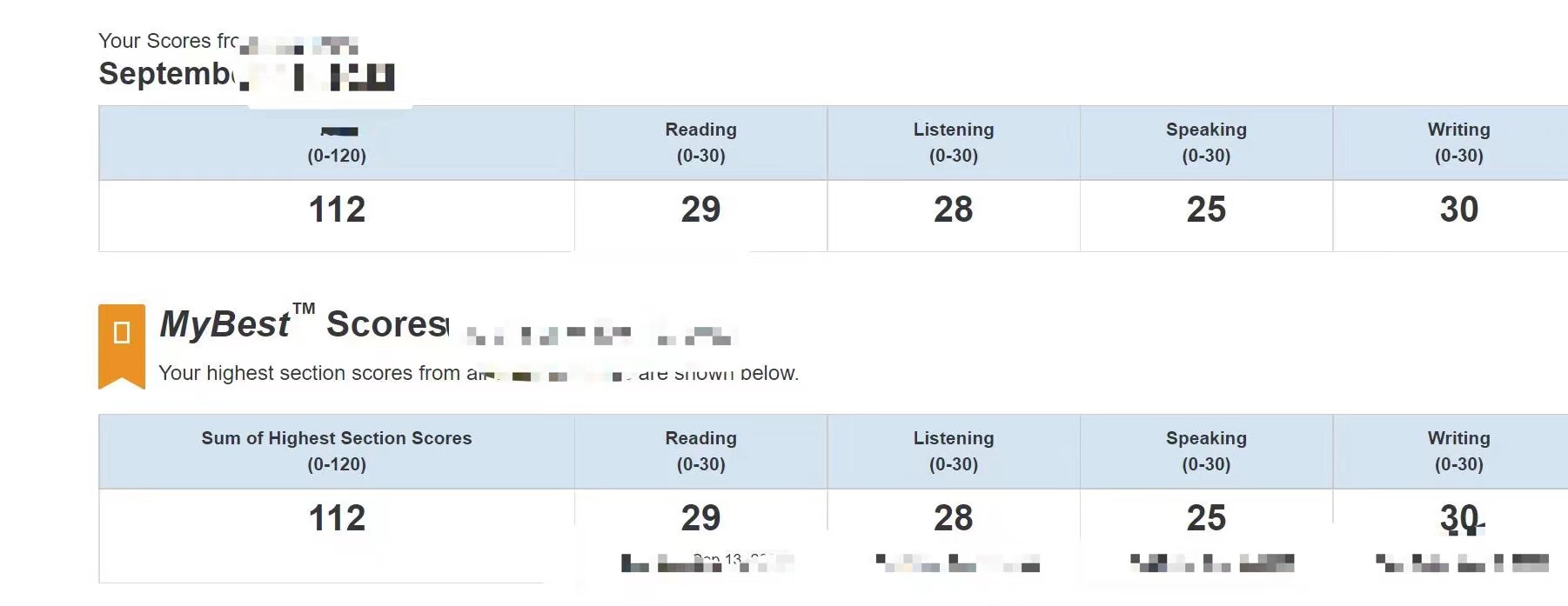Click the Reading score 29 in test date table
This screenshot has width=1568, height=606.
(700, 210)
